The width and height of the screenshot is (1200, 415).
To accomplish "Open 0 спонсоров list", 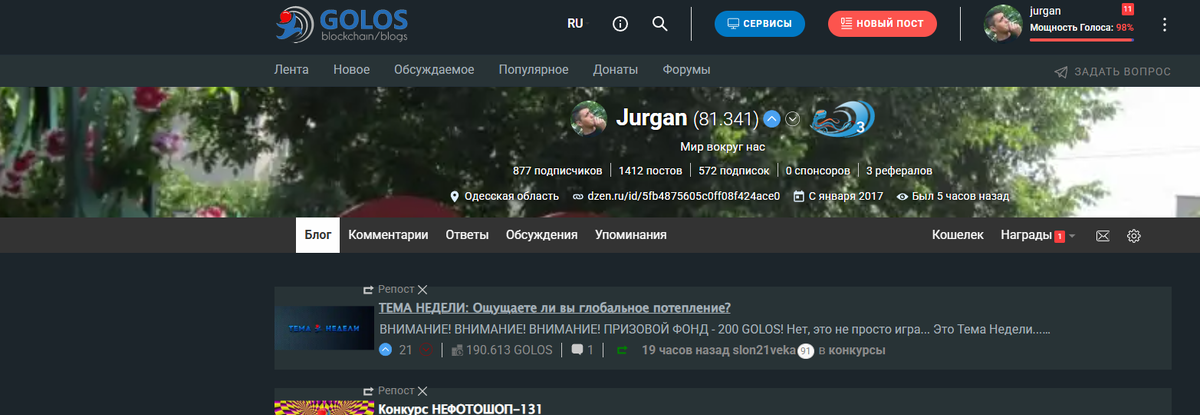I will [818, 170].
